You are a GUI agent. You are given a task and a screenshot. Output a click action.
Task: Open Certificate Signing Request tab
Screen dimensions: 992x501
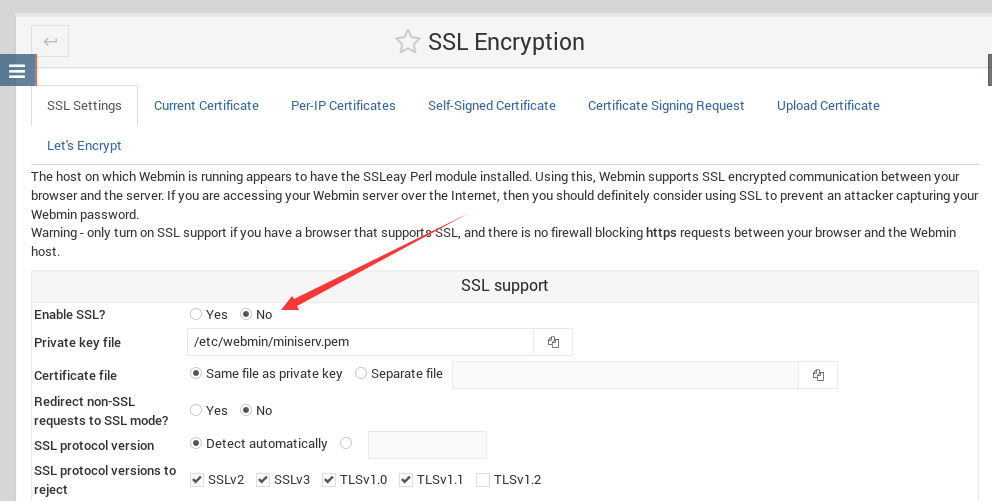[666, 106]
